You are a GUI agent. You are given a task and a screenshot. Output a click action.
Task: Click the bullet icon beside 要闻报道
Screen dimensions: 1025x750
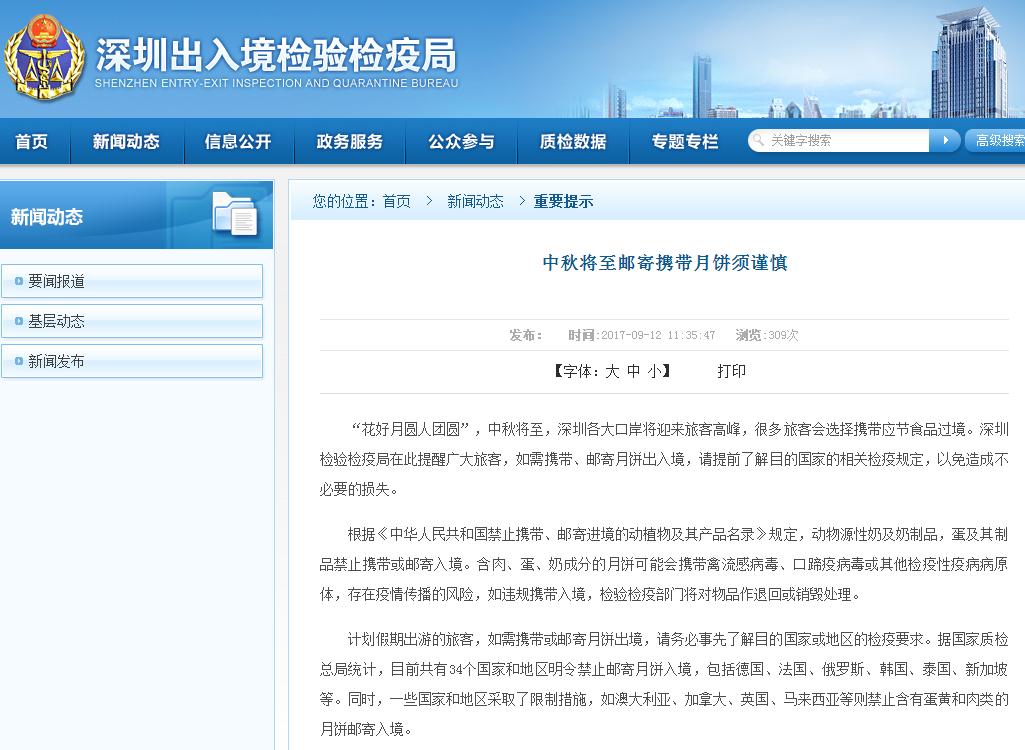[x=19, y=281]
